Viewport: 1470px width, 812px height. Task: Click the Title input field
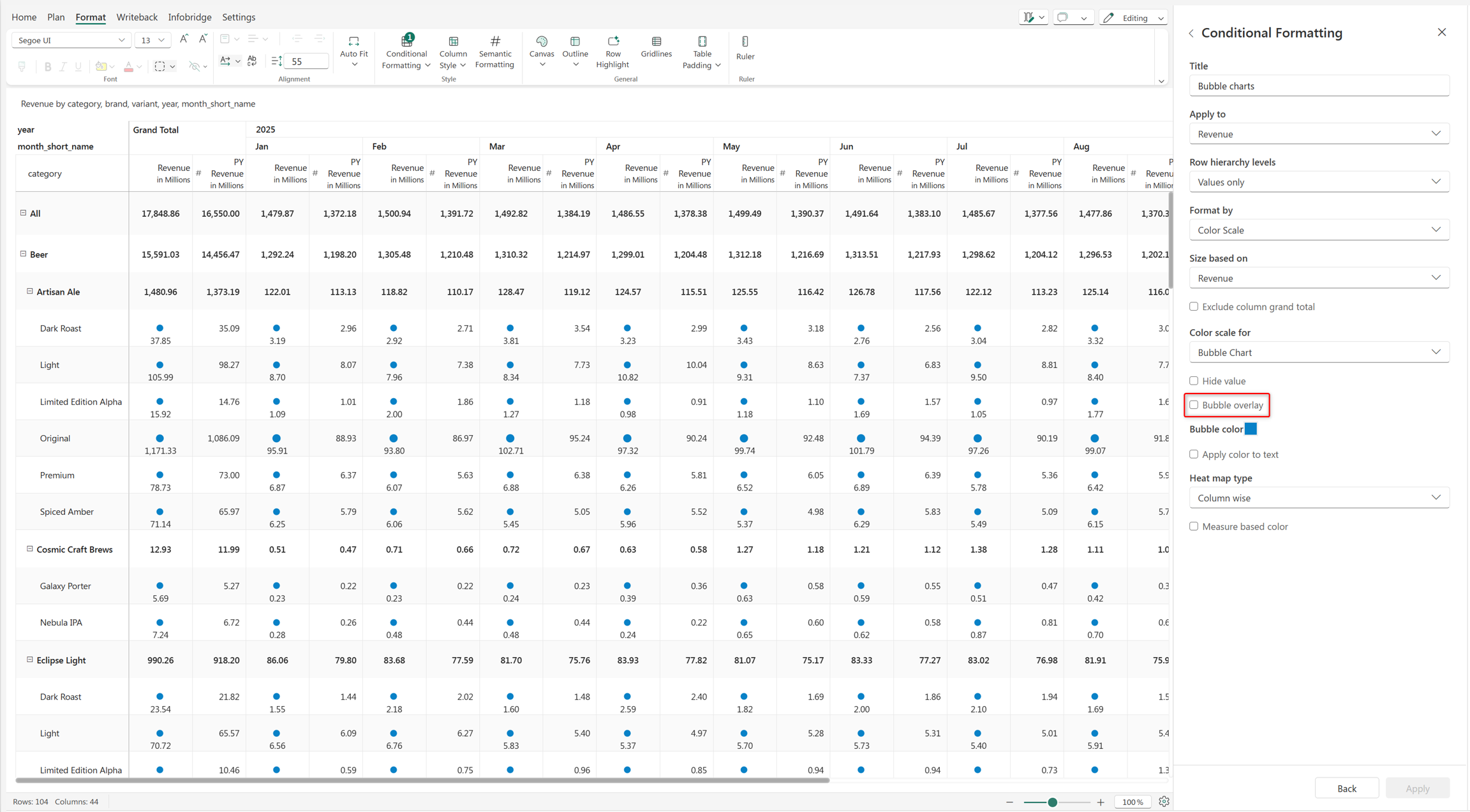point(1319,85)
